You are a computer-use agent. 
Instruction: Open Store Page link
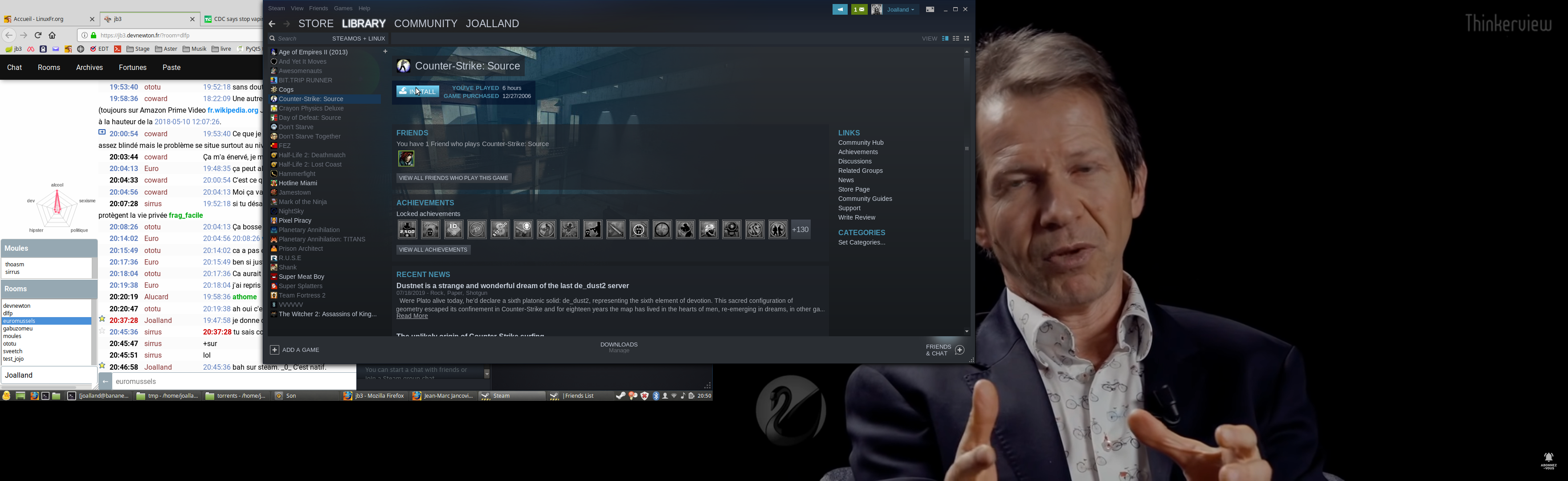[854, 189]
